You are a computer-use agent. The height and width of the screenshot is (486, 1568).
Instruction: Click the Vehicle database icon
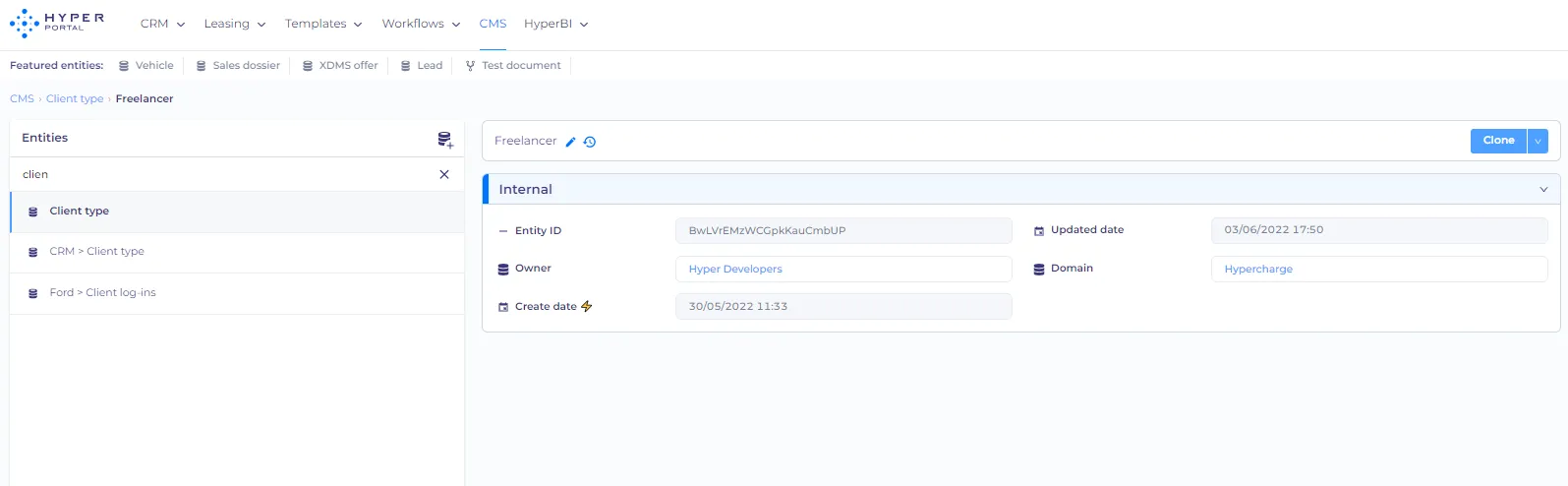(124, 66)
